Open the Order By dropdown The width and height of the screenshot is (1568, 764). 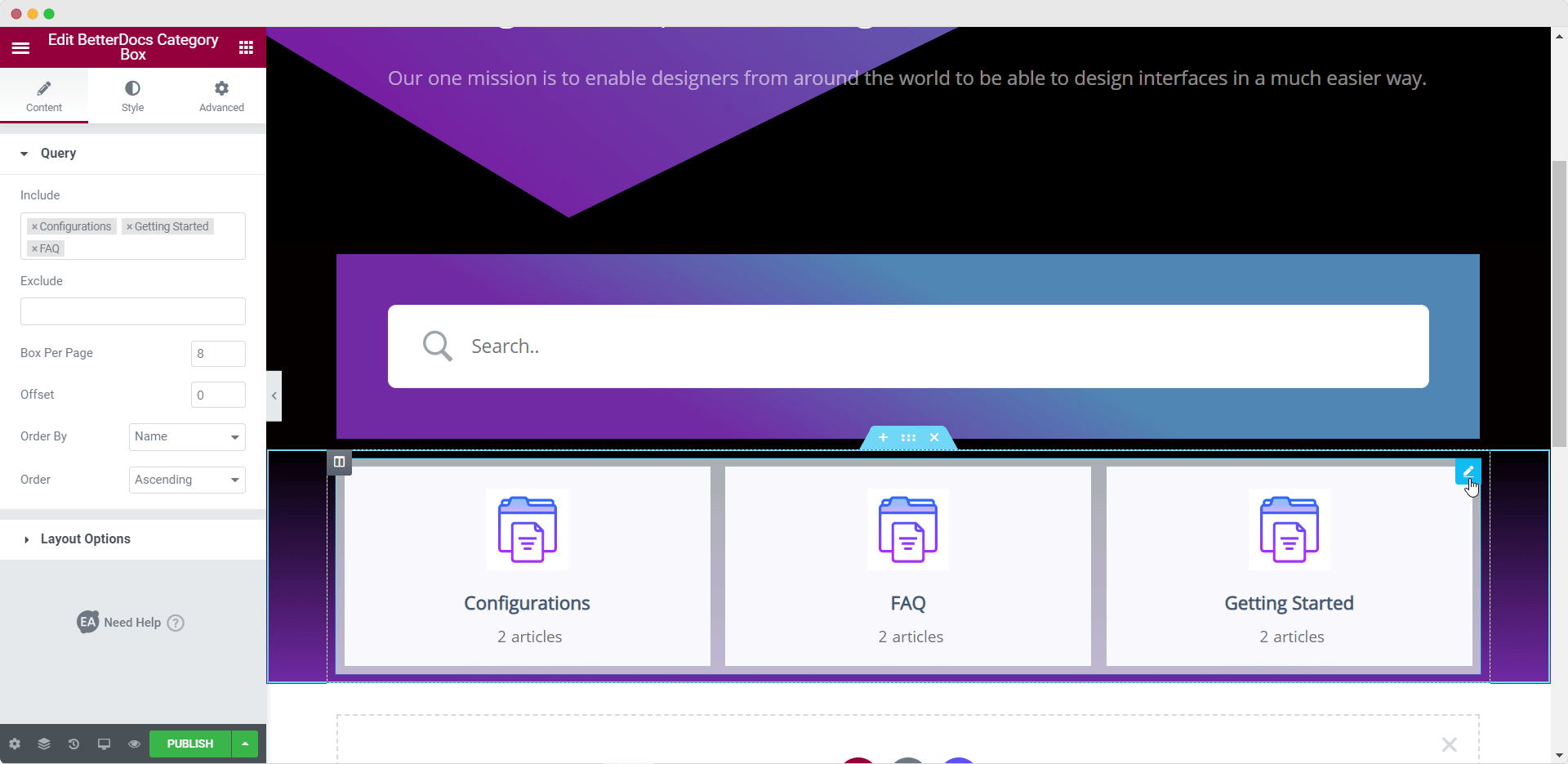pos(186,436)
